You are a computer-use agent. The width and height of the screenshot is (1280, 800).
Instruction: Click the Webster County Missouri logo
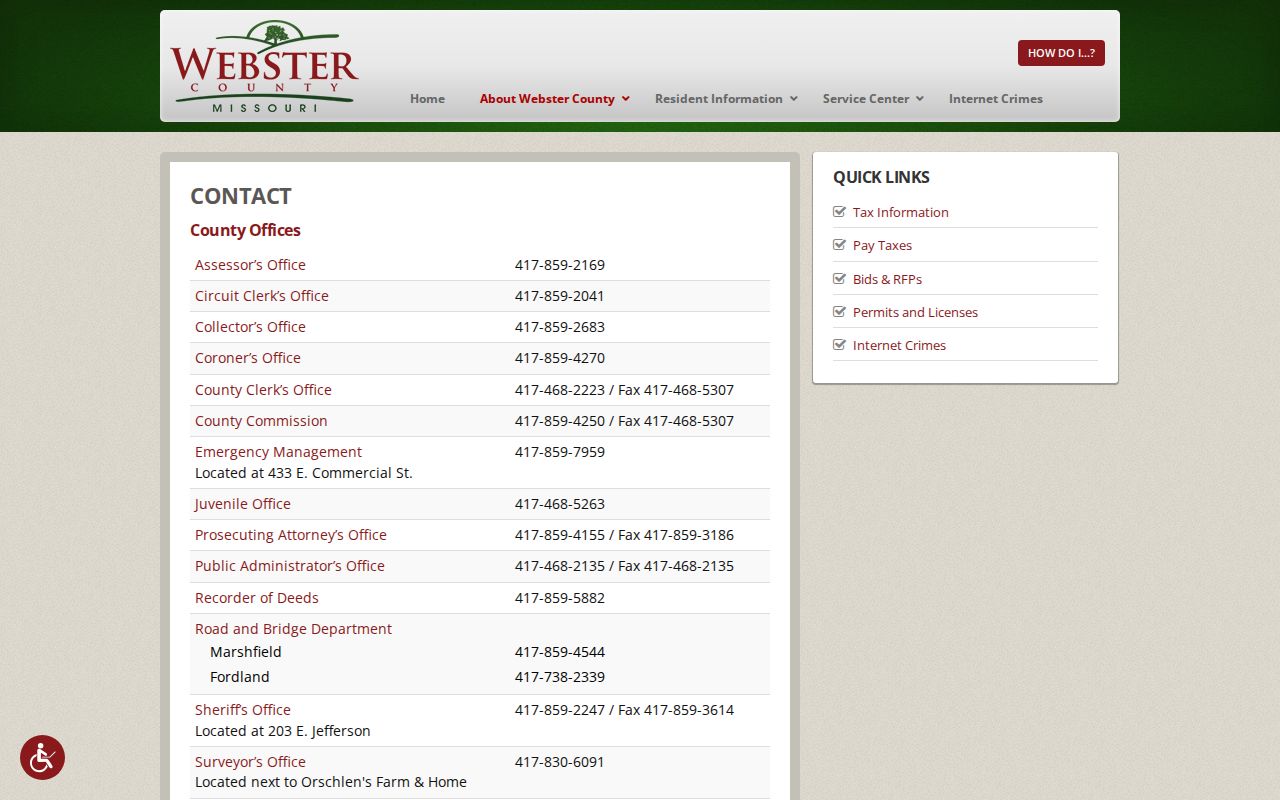point(264,66)
